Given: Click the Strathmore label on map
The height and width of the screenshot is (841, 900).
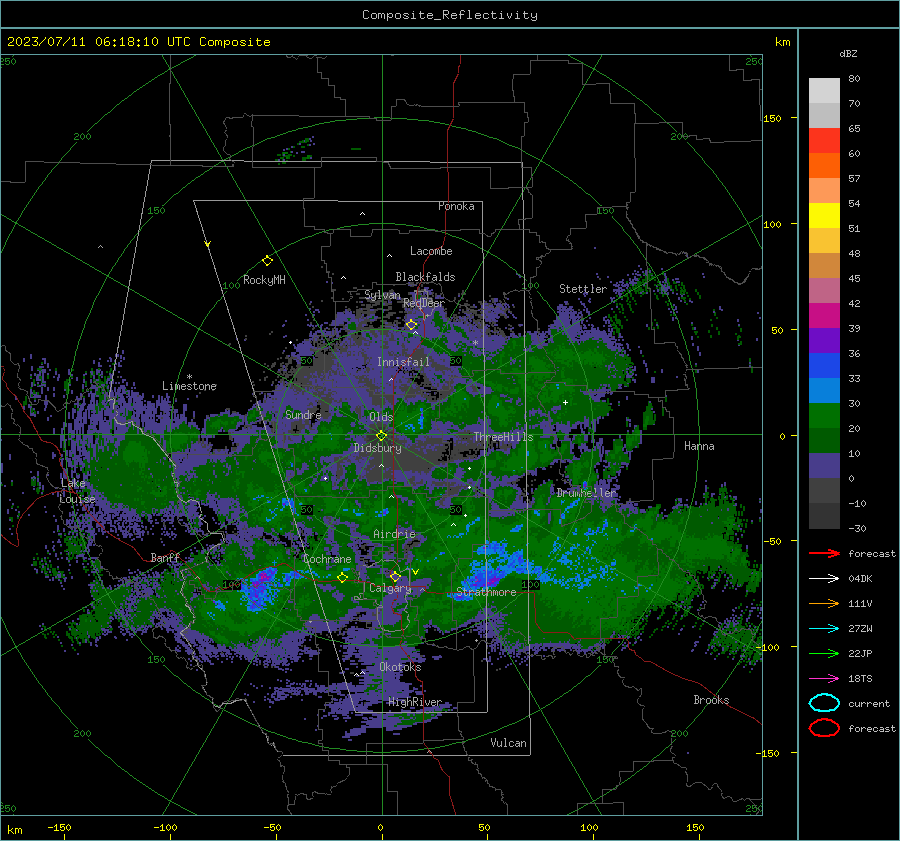Looking at the screenshot, I should (486, 592).
